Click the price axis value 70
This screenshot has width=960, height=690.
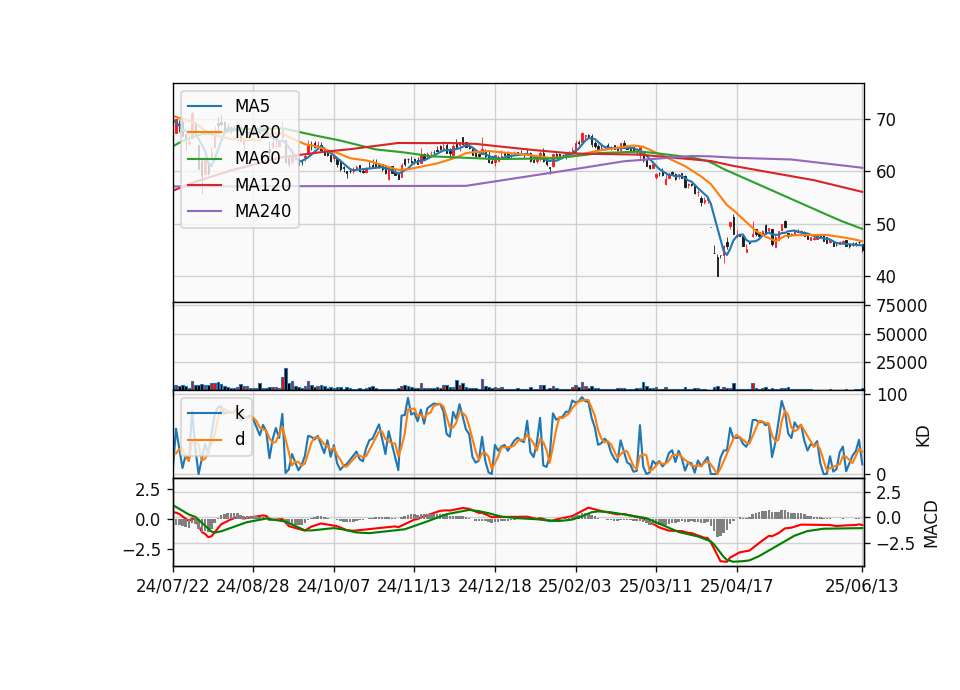point(886,120)
